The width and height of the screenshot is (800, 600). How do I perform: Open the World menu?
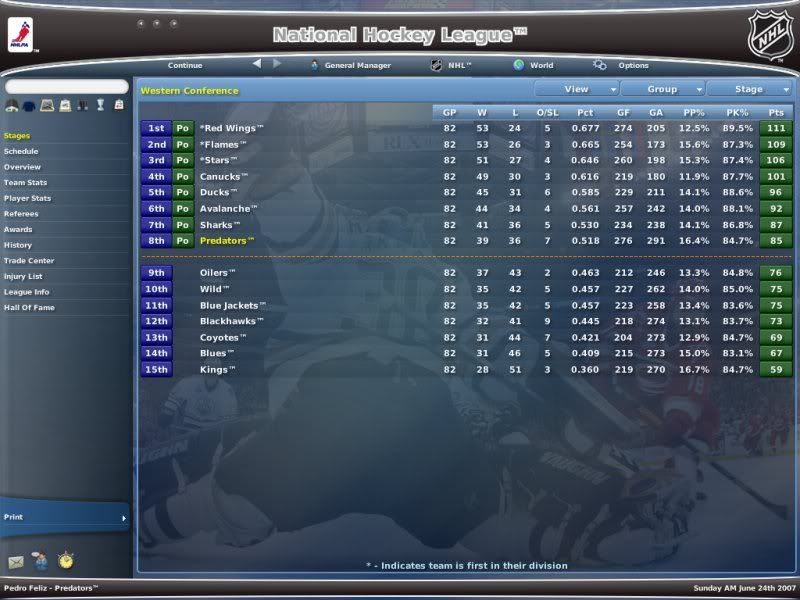click(x=541, y=65)
